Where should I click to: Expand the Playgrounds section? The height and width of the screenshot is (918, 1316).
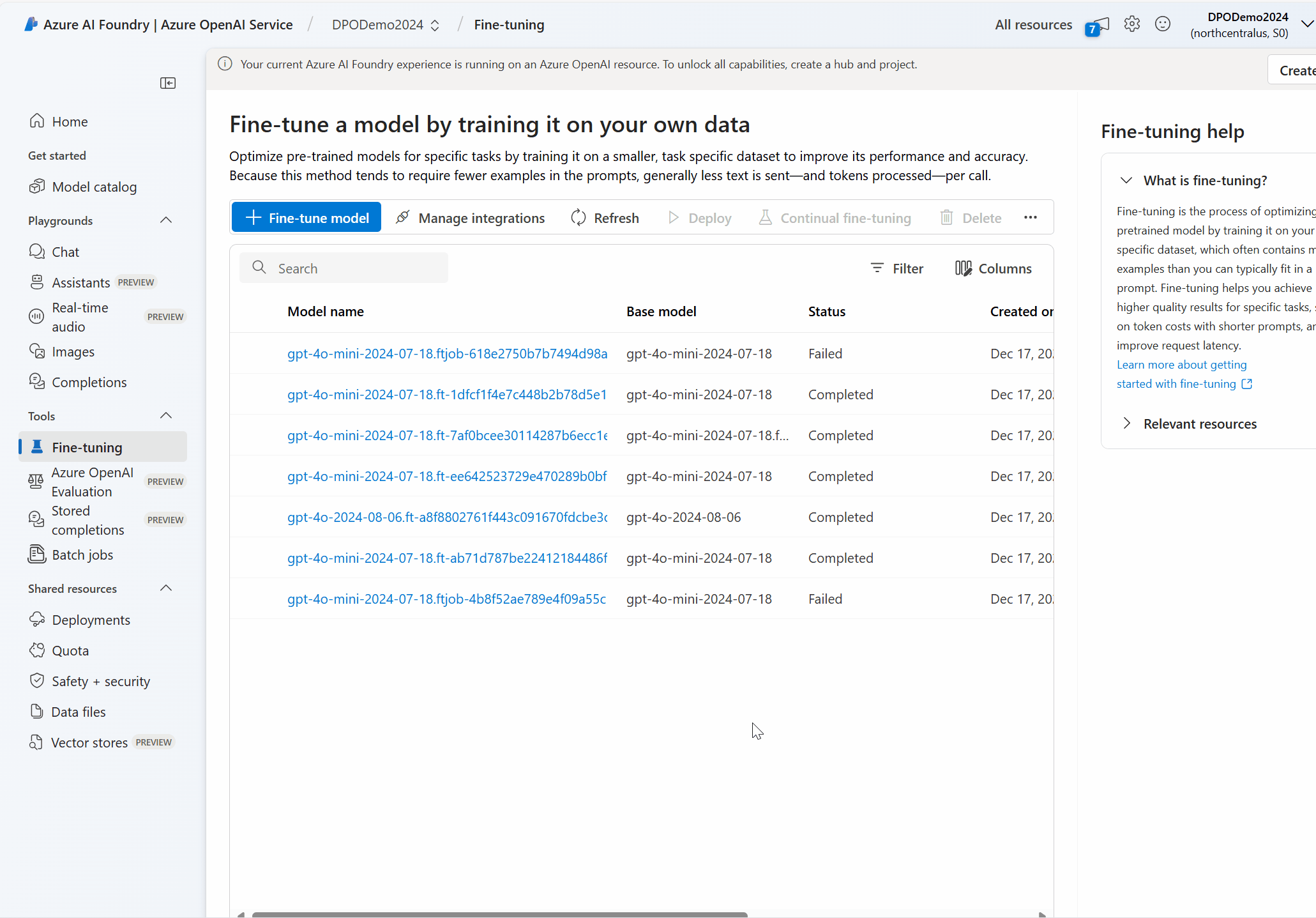click(x=166, y=220)
